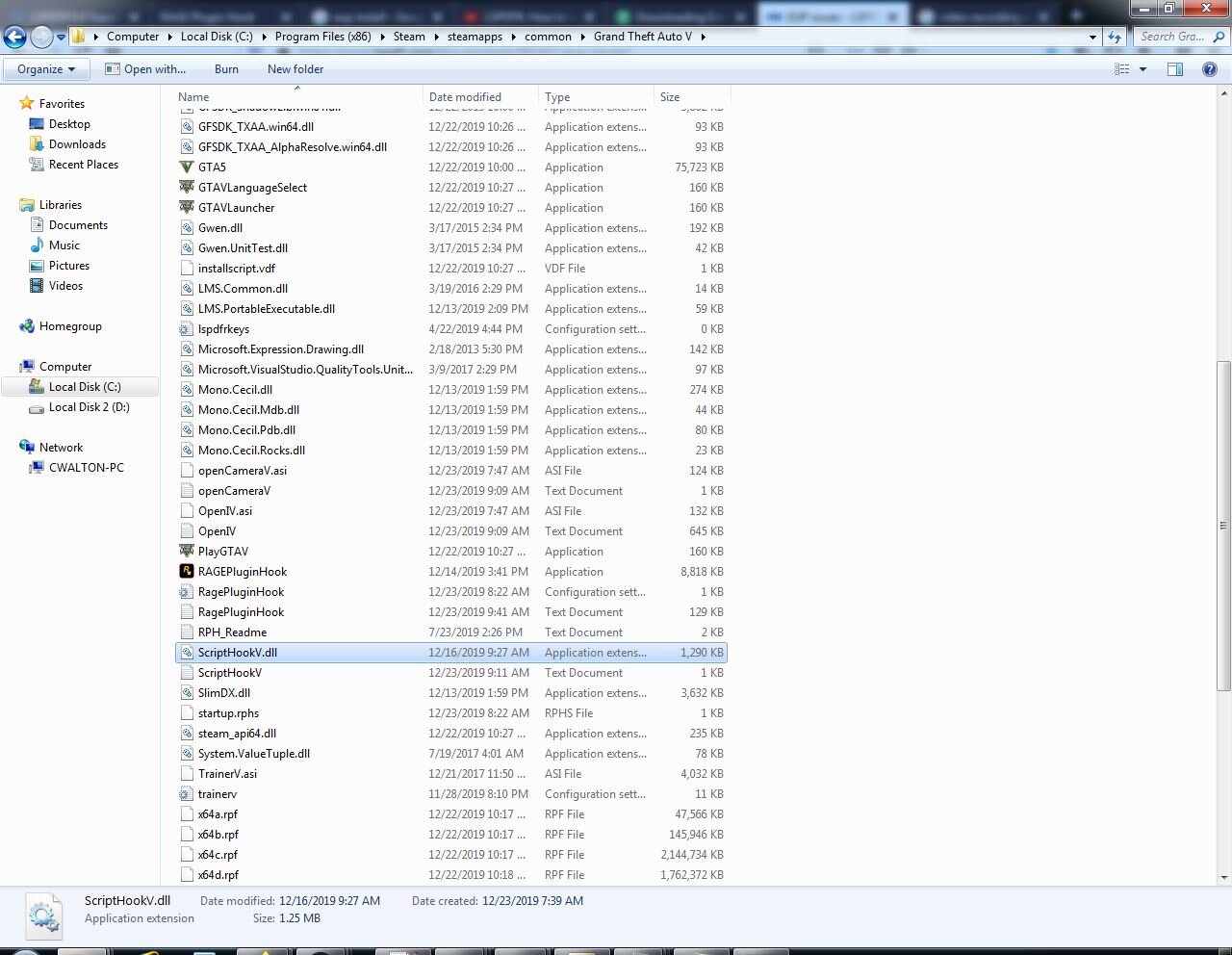
Task: Toggle the preview pane
Action: (x=1175, y=69)
